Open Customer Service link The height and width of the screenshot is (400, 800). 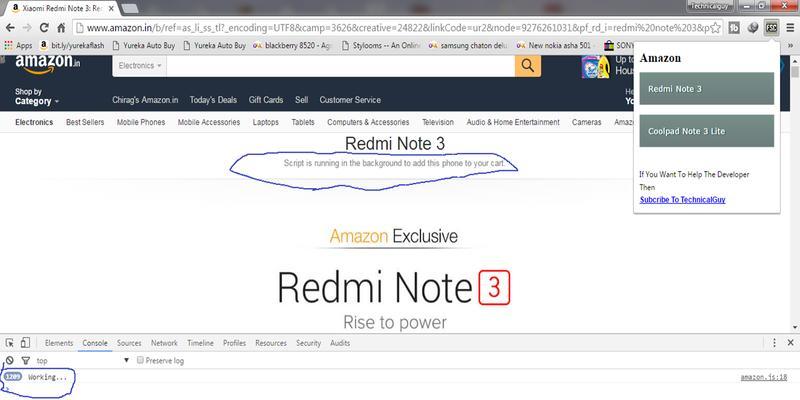point(350,99)
